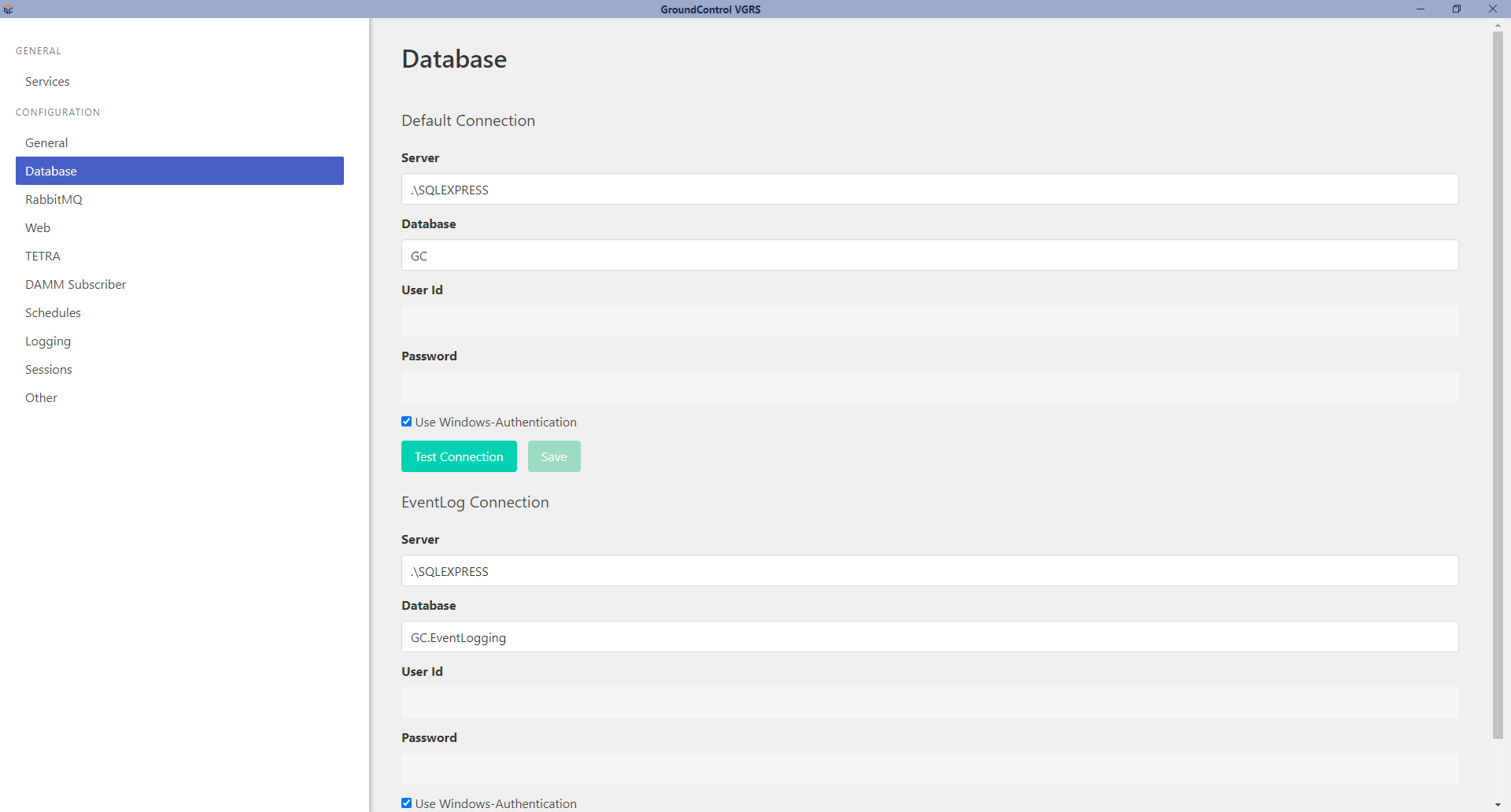Open the Services page
Image resolution: width=1511 pixels, height=812 pixels.
pos(47,82)
